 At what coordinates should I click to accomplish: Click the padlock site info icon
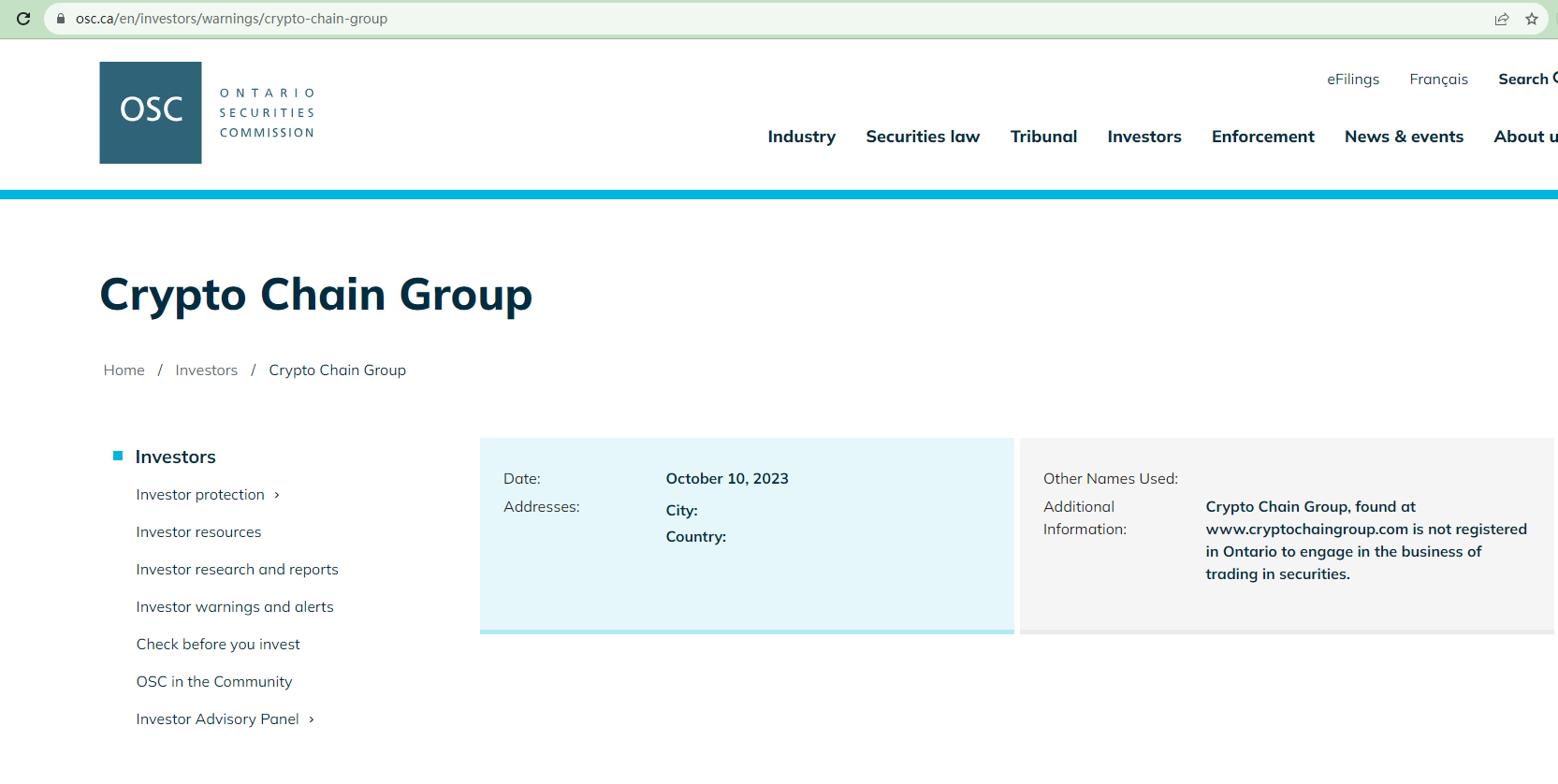click(61, 19)
